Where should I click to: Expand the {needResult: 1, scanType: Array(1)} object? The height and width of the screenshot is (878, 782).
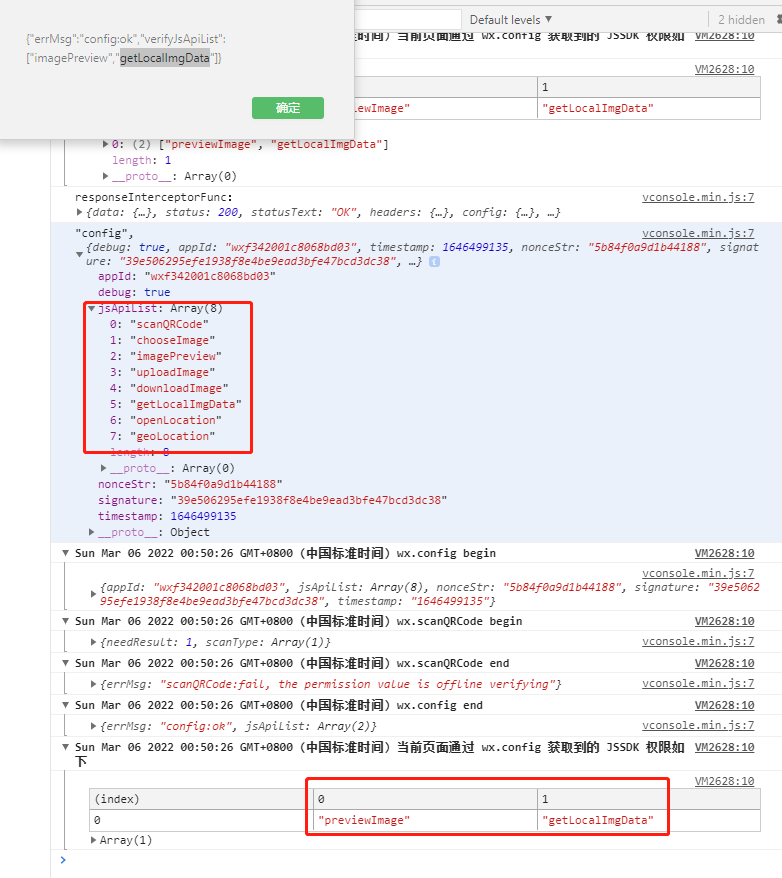(93, 642)
